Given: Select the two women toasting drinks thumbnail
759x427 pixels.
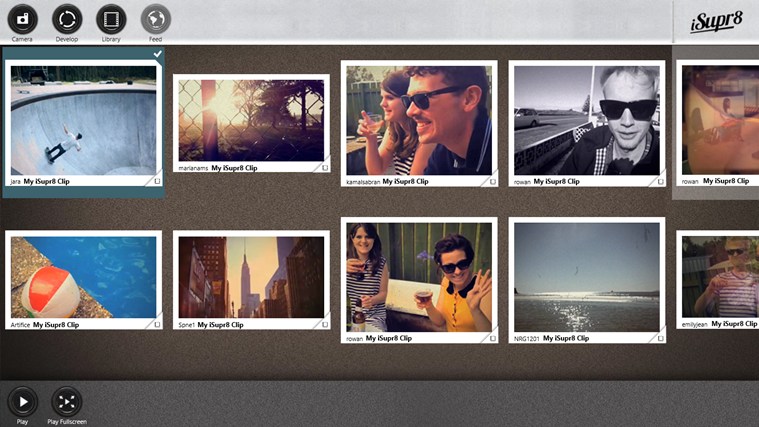Looking at the screenshot, I should 419,277.
